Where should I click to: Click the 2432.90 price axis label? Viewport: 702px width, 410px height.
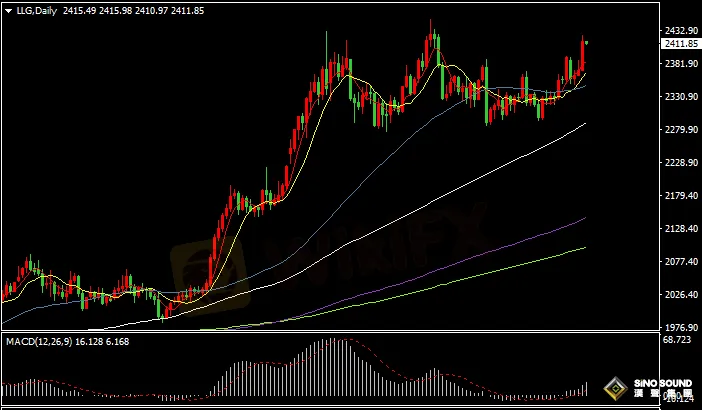coord(680,31)
